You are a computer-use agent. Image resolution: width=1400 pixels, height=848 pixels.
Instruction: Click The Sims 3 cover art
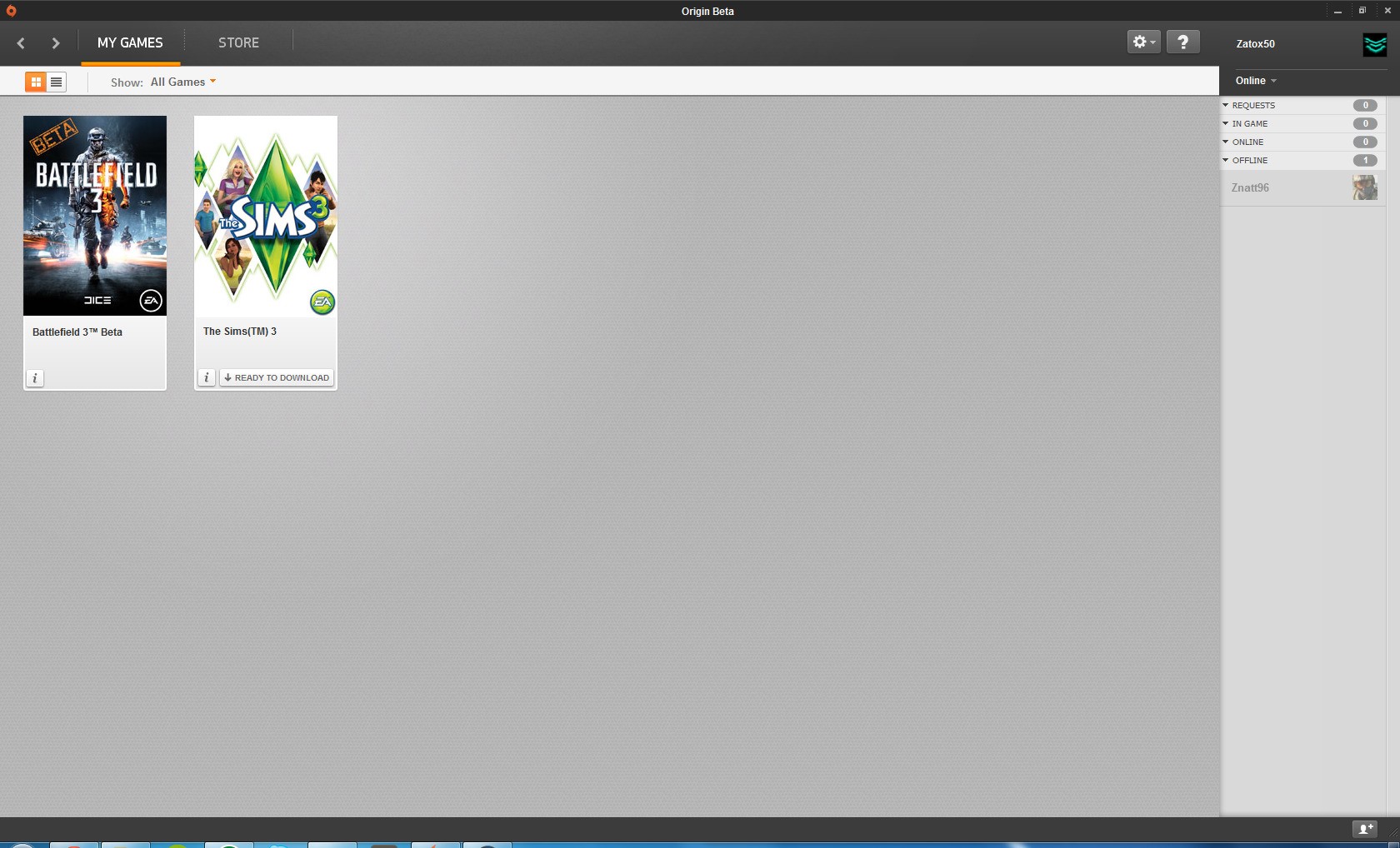pyautogui.click(x=266, y=216)
